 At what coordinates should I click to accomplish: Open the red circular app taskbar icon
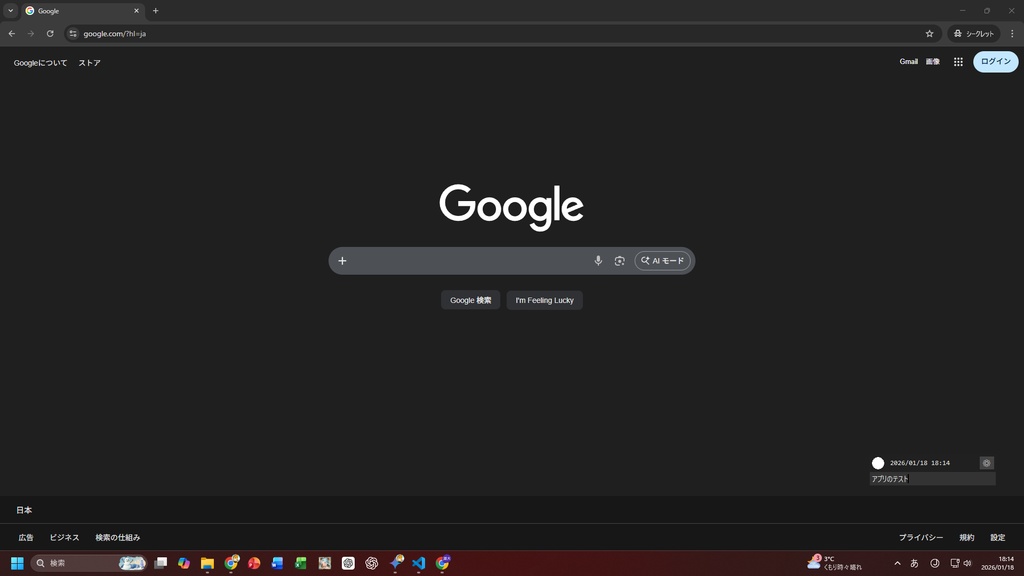click(x=254, y=563)
